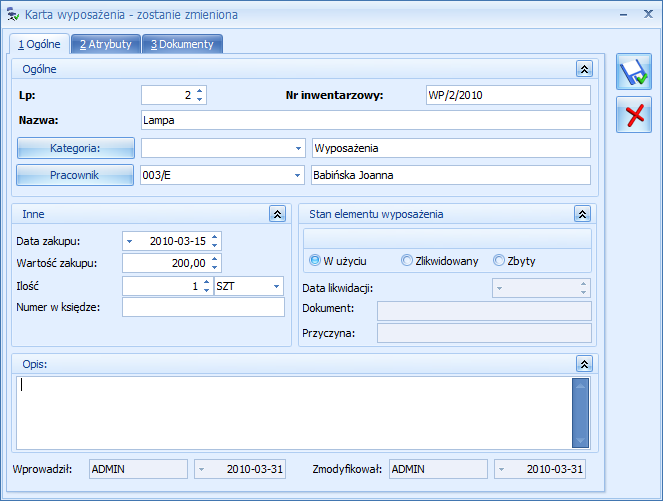Collapse the Opis section
The image size is (663, 501).
click(x=584, y=364)
